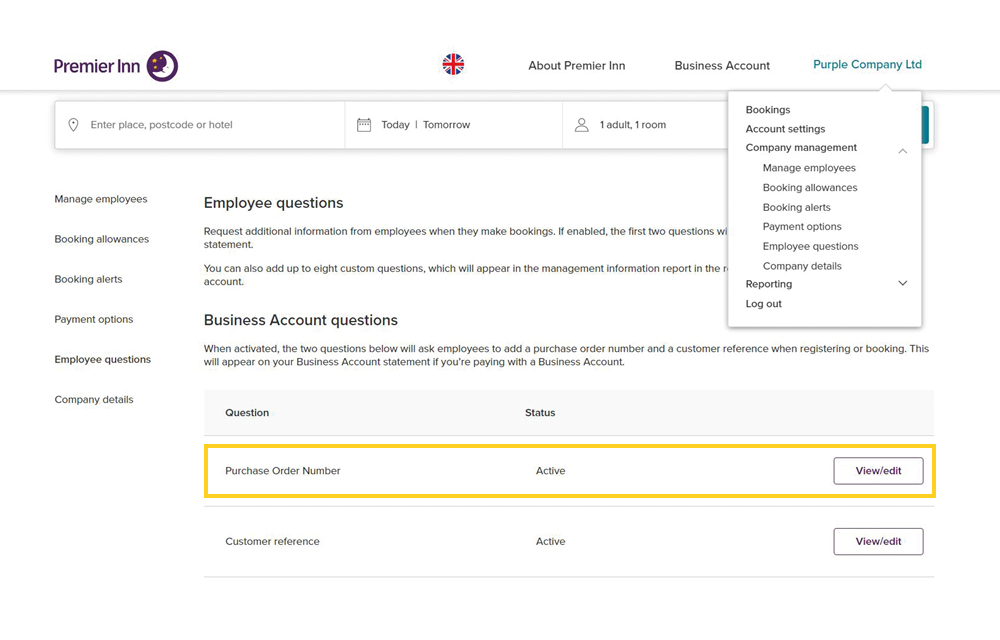Select Reporting in the dropdown menu
The height and width of the screenshot is (640, 1000).
click(768, 284)
